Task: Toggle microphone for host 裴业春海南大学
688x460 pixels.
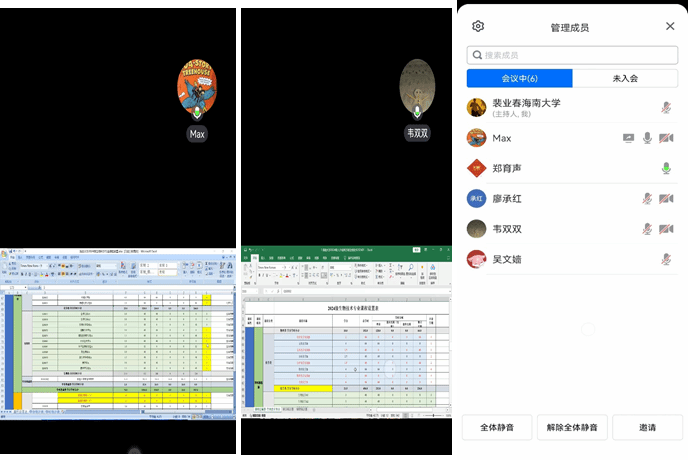Action: [666, 108]
